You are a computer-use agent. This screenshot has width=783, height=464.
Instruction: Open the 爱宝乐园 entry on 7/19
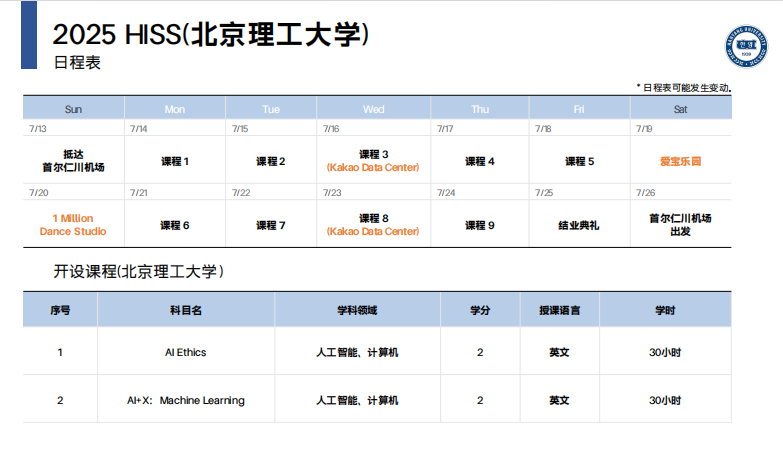(680, 161)
